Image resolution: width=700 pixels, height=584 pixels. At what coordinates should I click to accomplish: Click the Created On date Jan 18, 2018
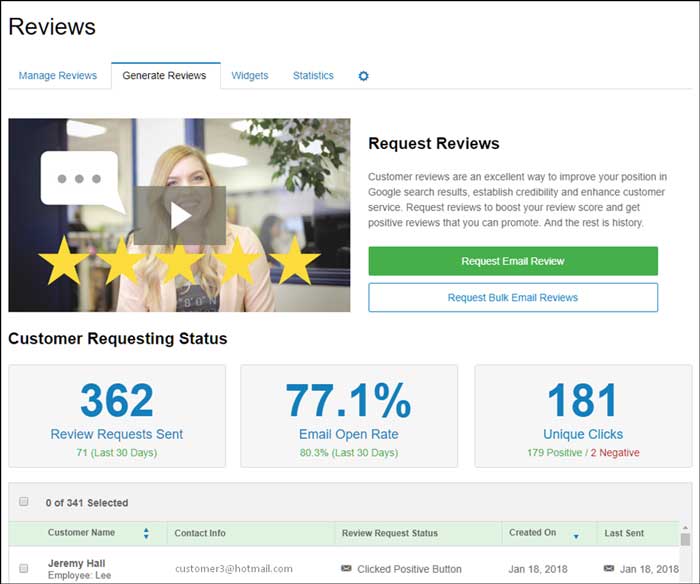[538, 569]
